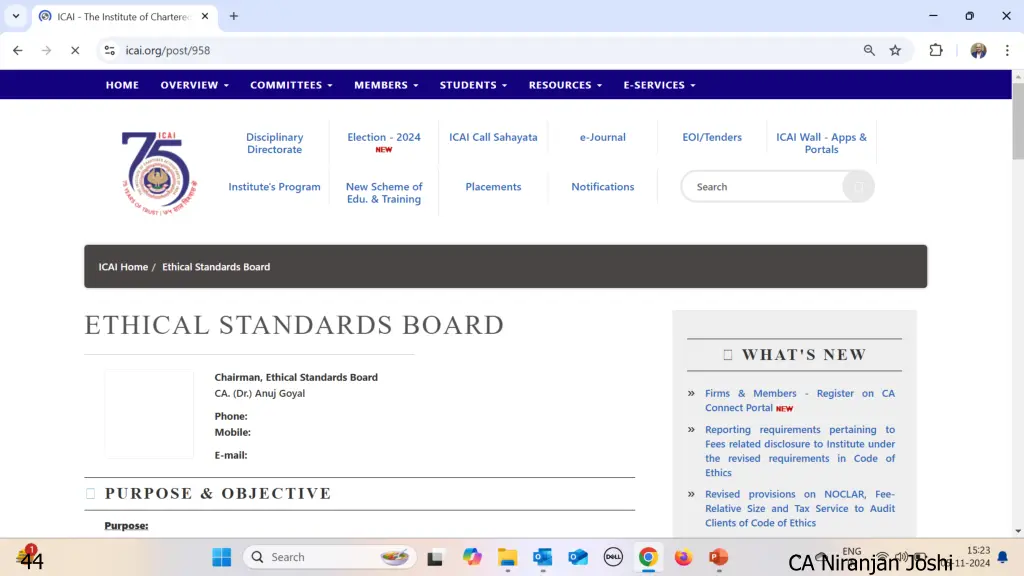The width and height of the screenshot is (1024, 576).
Task: Open the Disciplinary Directorate link
Action: (274, 143)
